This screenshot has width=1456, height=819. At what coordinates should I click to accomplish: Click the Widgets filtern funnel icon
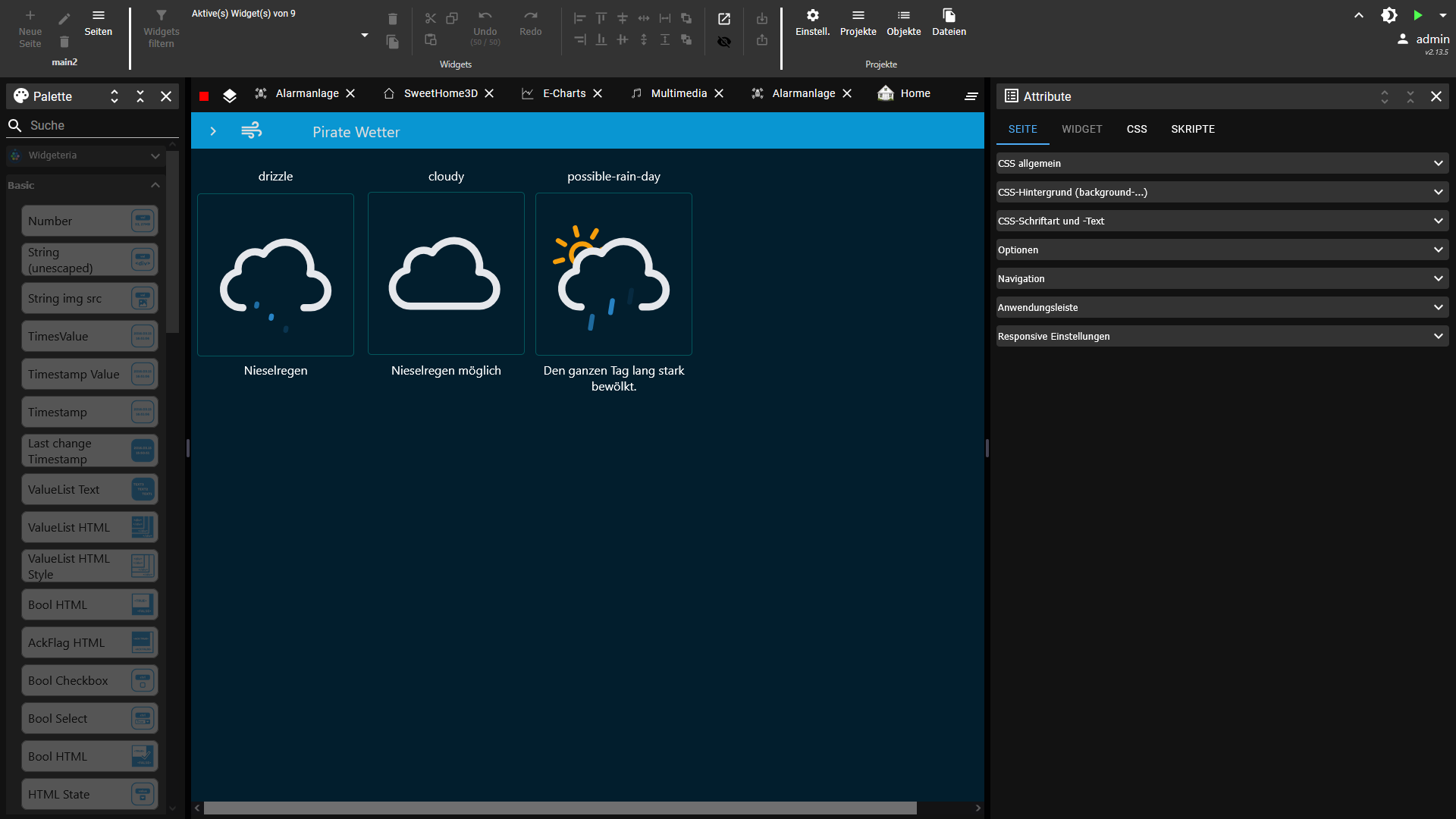click(161, 16)
